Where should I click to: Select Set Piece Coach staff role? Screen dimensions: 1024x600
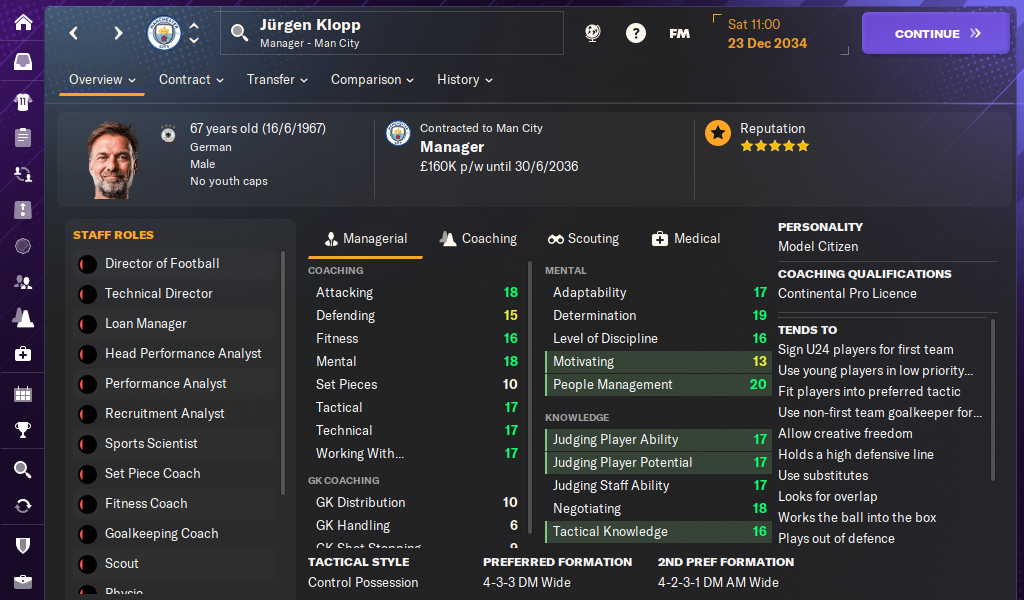coord(152,474)
